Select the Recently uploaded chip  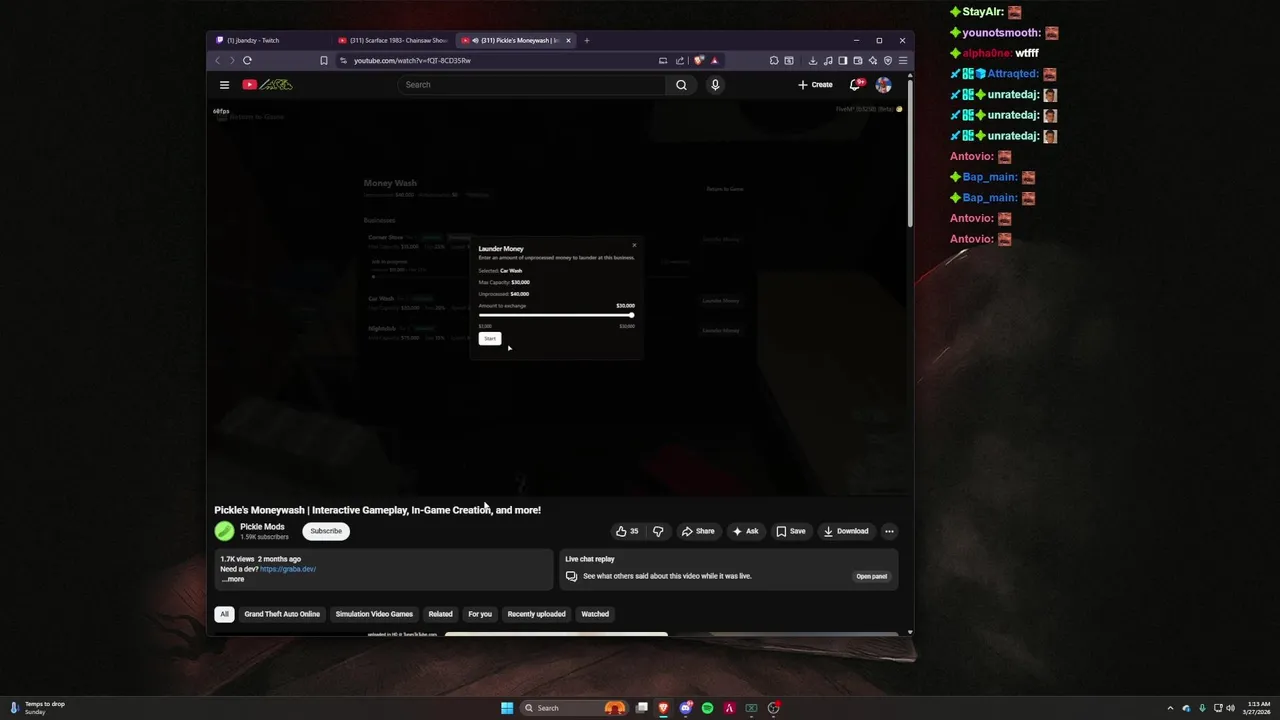536,614
